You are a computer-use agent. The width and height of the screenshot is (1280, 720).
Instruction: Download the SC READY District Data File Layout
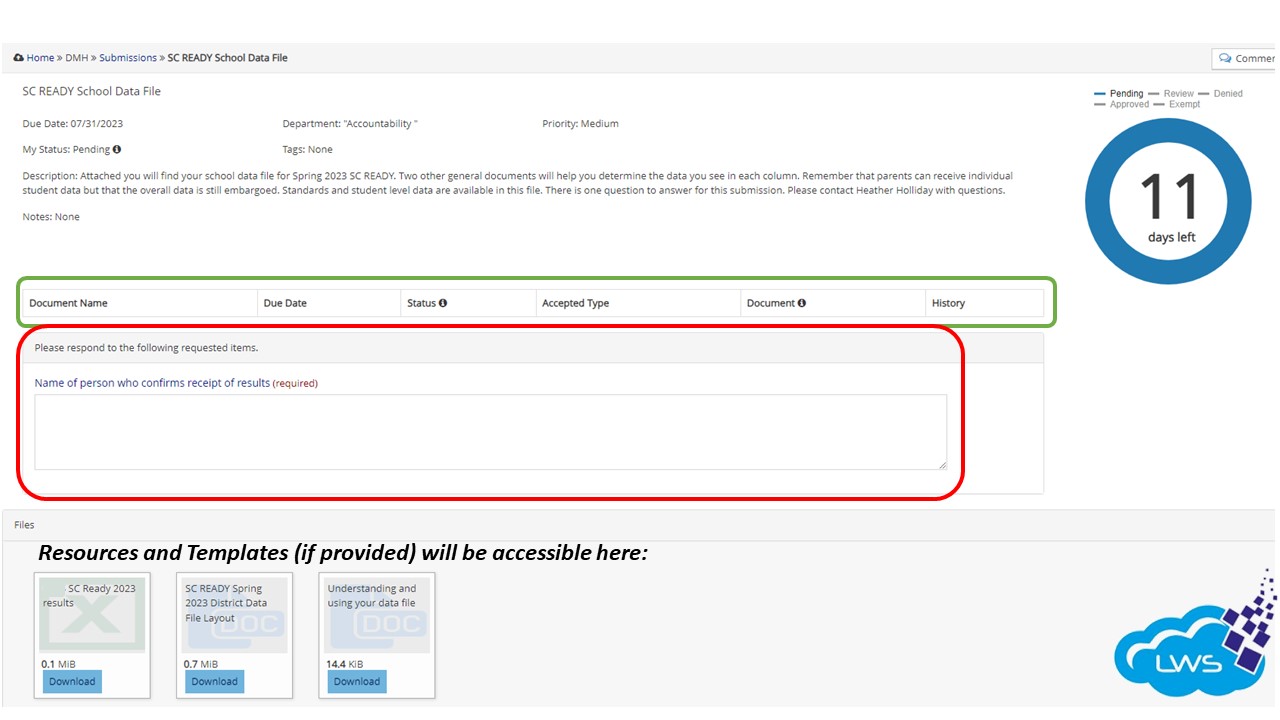point(214,681)
